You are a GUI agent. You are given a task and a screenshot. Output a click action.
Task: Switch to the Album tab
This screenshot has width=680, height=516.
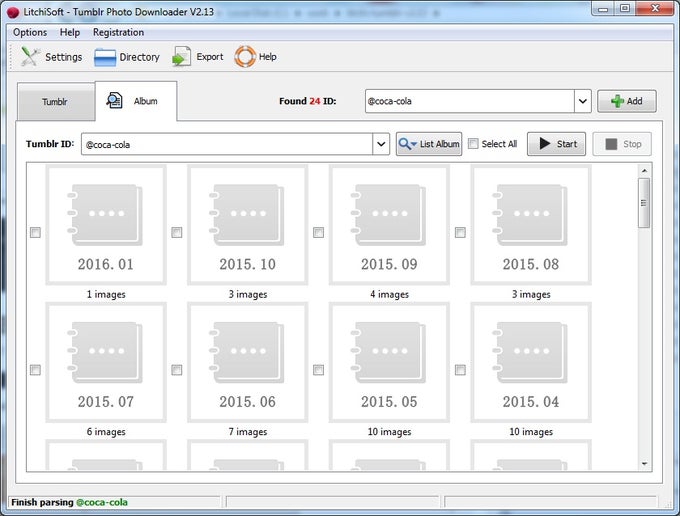coord(136,101)
